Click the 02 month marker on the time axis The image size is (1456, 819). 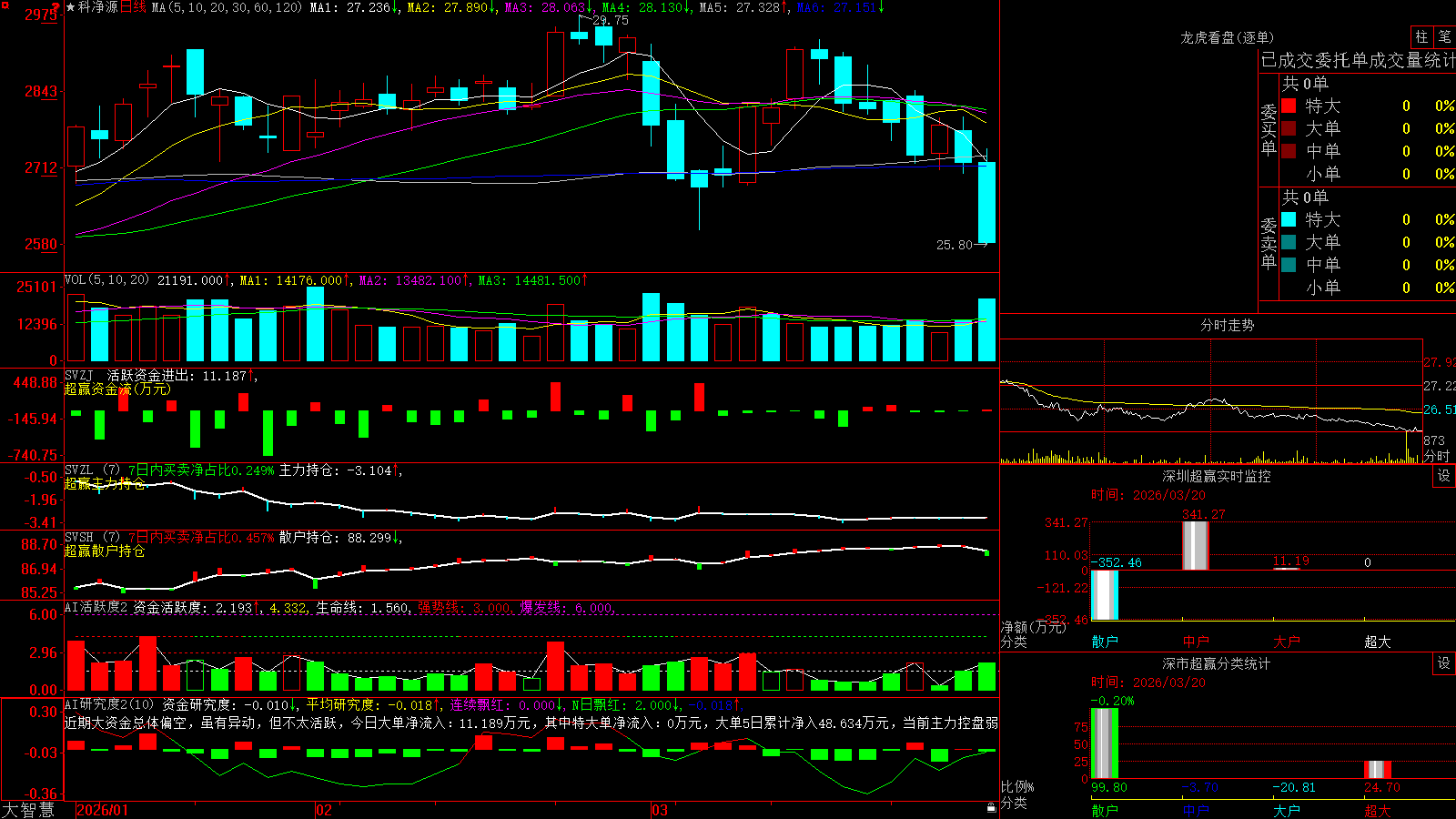click(x=324, y=810)
